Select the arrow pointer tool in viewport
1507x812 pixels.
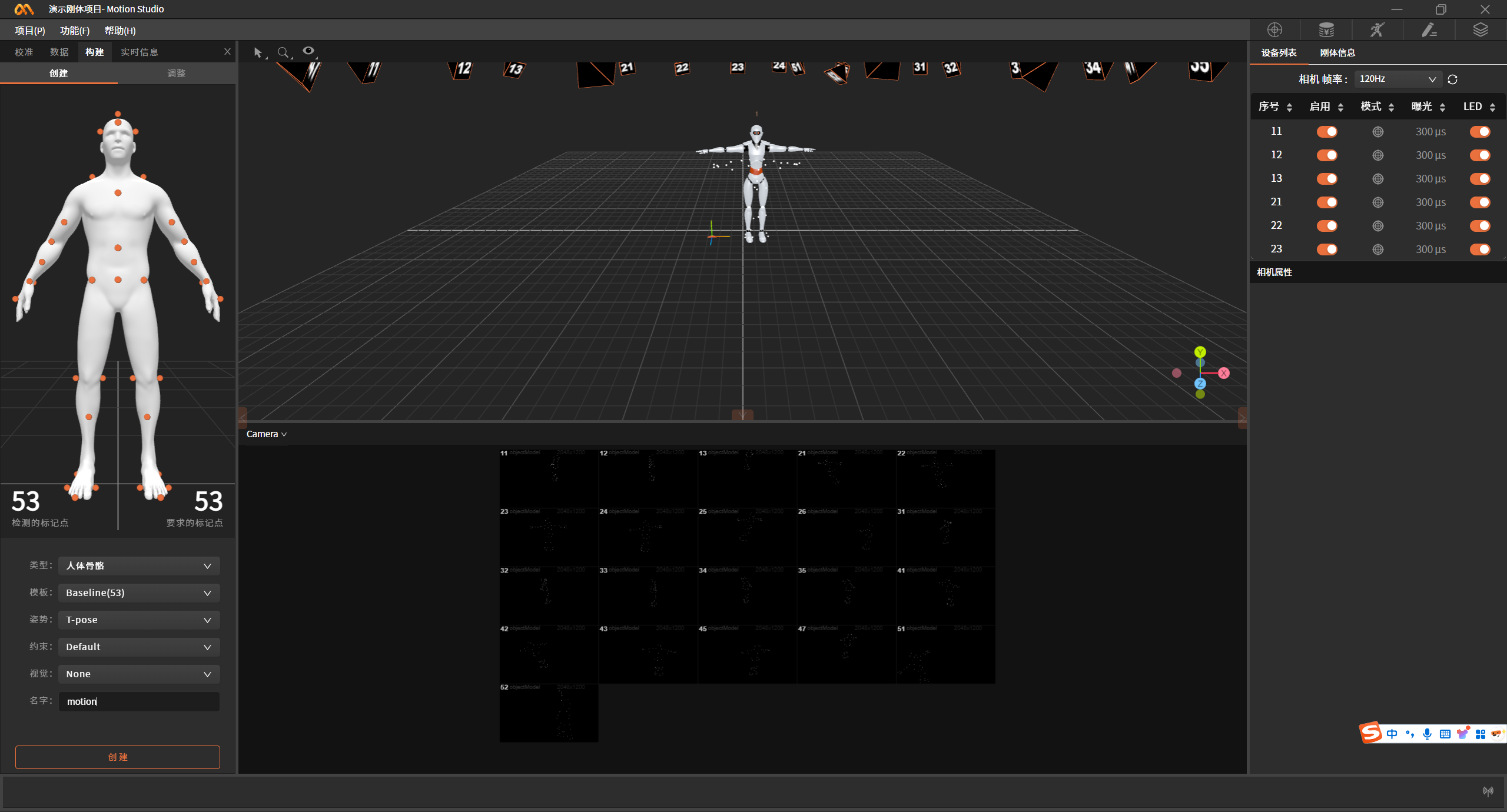[258, 52]
